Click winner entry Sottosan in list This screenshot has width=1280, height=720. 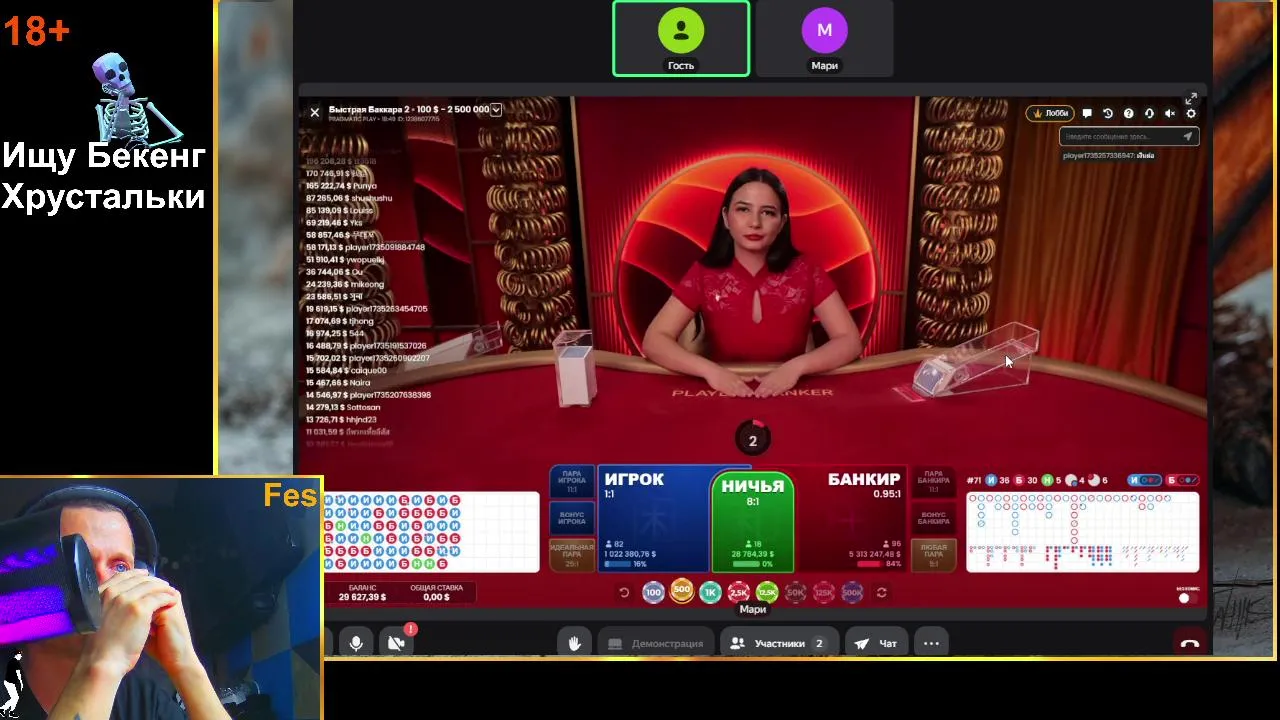click(343, 407)
